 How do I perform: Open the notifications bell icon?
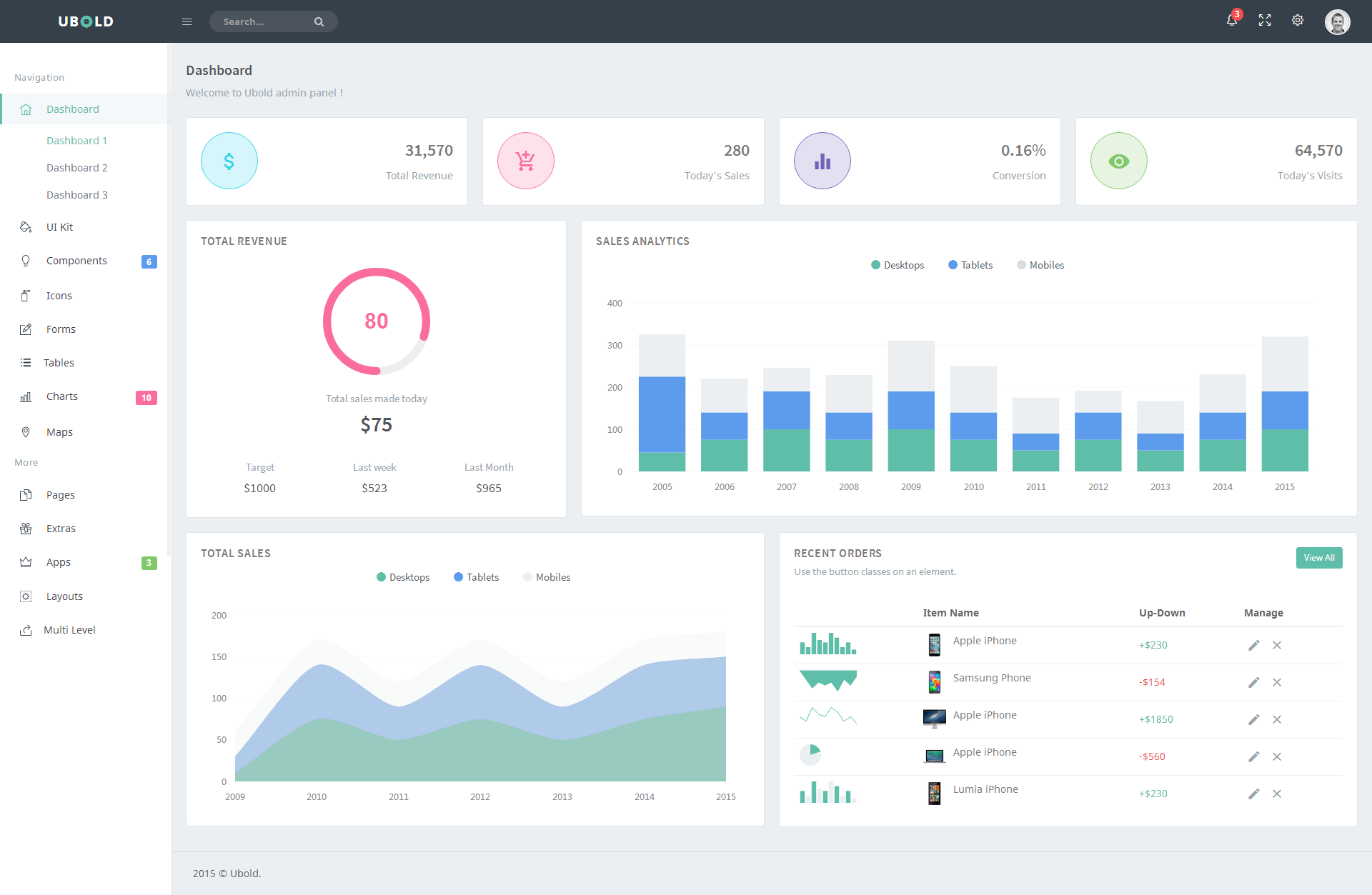click(1232, 21)
